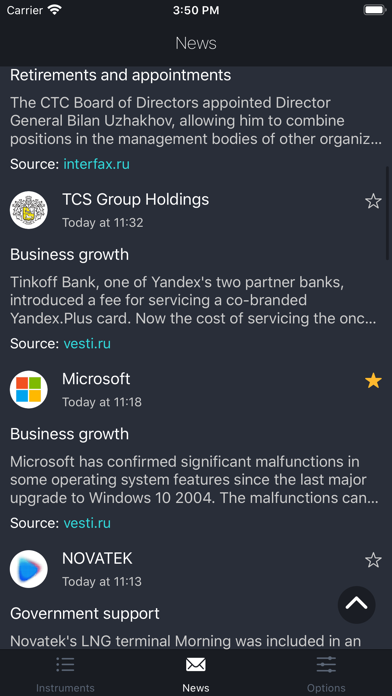The height and width of the screenshot is (696, 392).
Task: Switch to the Options tab
Action: coord(326,672)
